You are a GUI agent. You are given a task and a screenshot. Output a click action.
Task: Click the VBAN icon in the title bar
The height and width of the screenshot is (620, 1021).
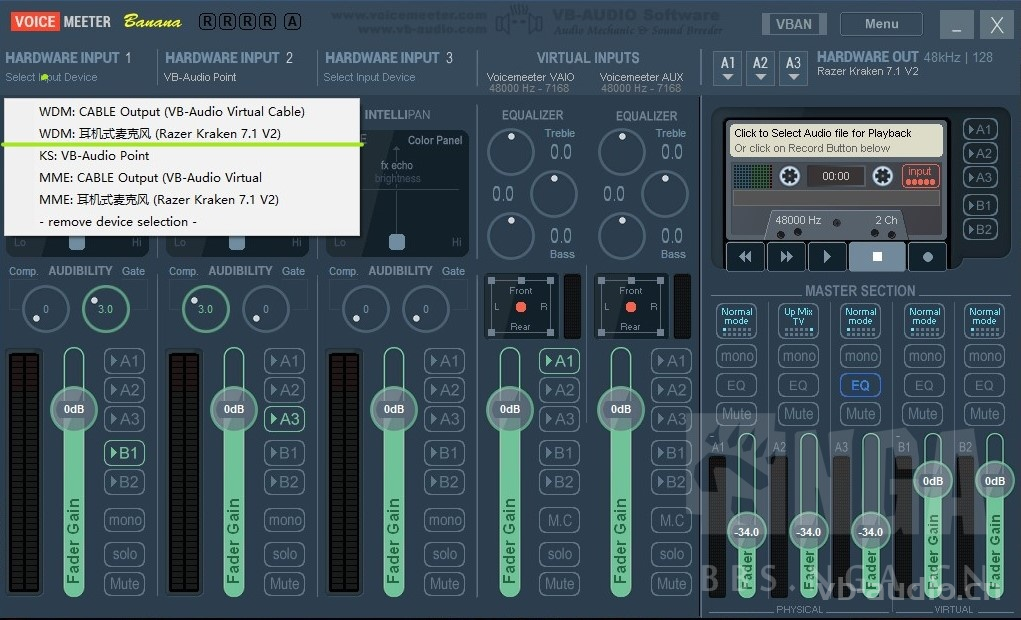point(793,23)
